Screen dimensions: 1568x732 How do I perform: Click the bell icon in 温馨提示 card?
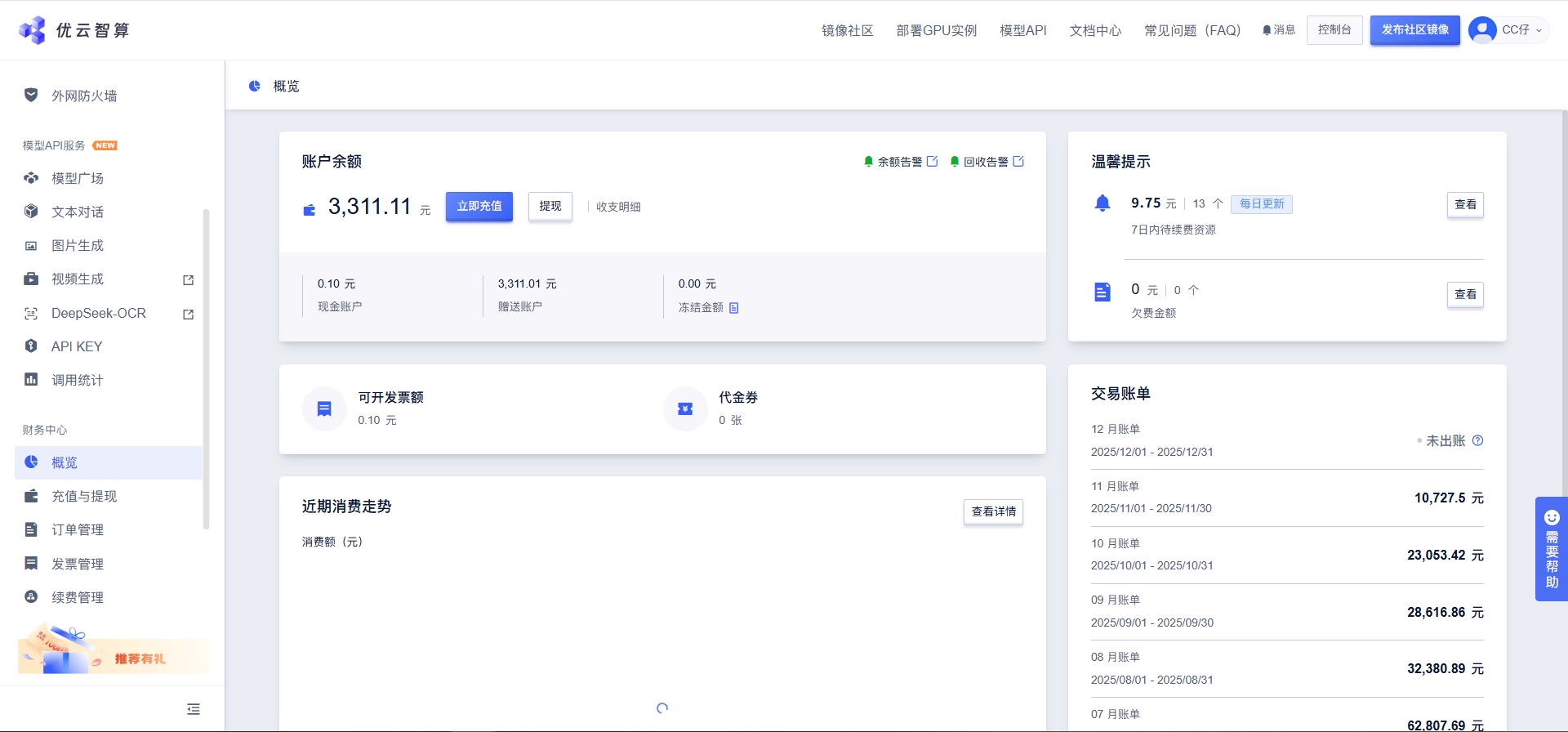1102,203
